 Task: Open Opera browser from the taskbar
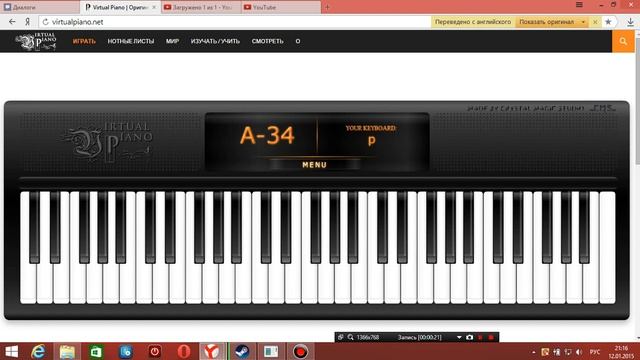184,351
